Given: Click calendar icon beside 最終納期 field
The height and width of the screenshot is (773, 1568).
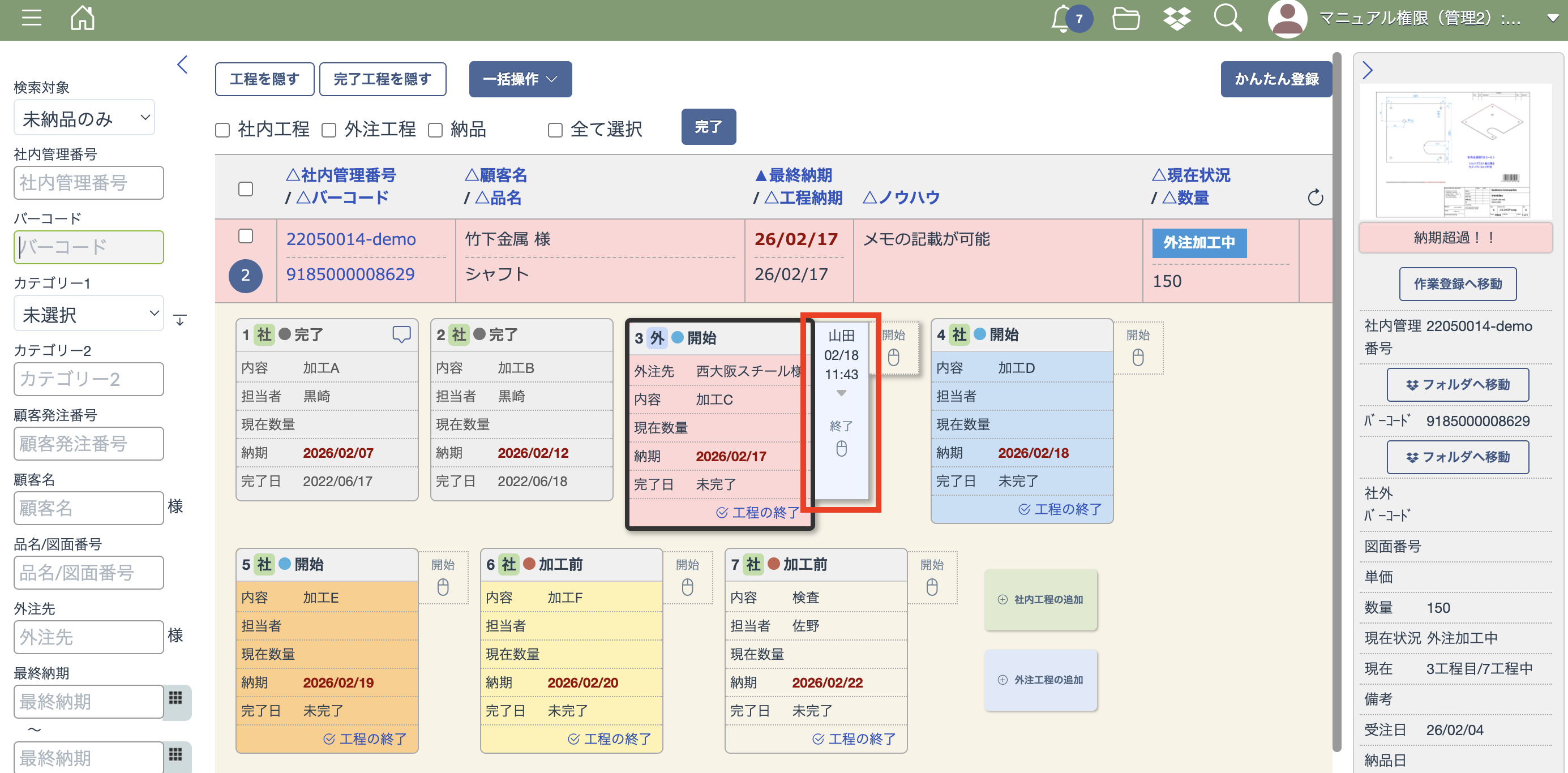Looking at the screenshot, I should pyautogui.click(x=176, y=698).
